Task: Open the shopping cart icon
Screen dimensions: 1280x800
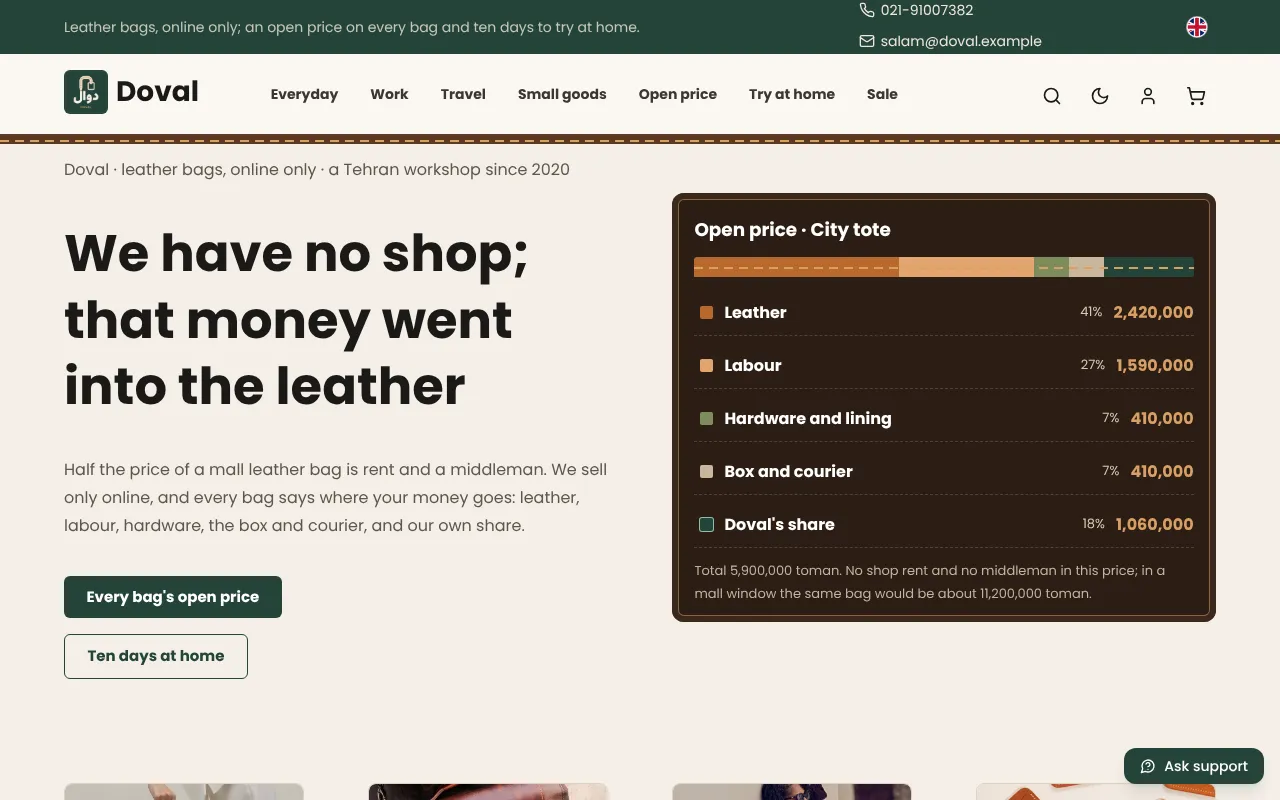Action: (x=1196, y=96)
